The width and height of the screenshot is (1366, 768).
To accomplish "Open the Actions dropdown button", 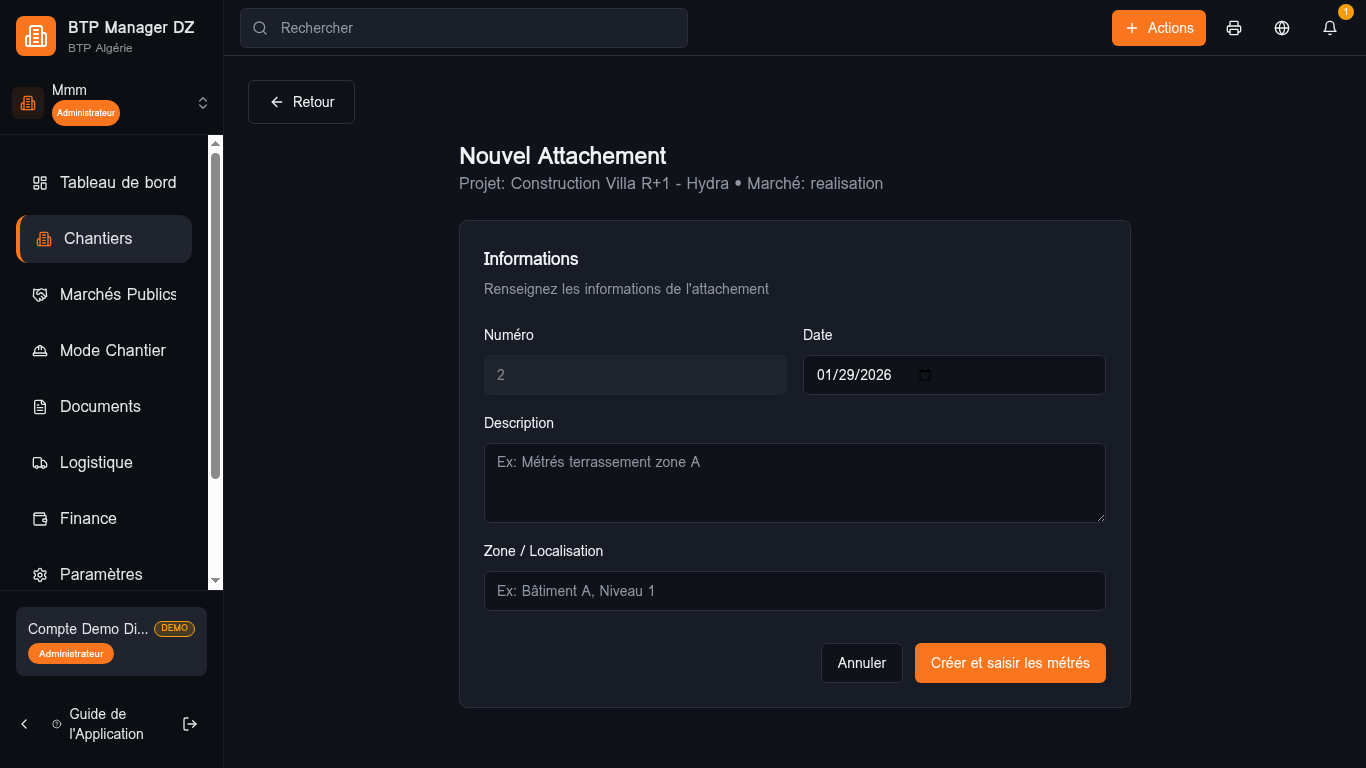I will click(1158, 28).
